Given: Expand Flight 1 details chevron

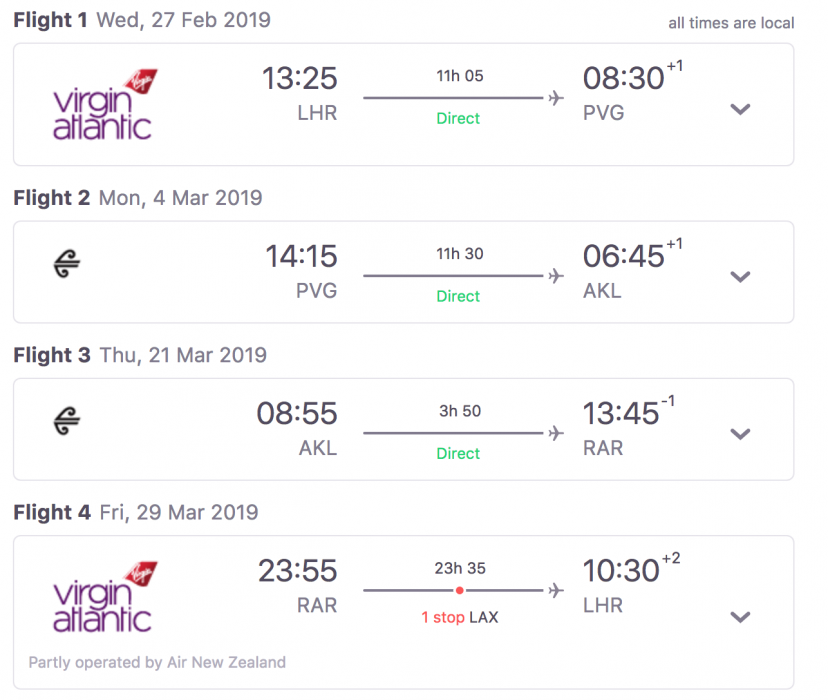Looking at the screenshot, I should 740,109.
